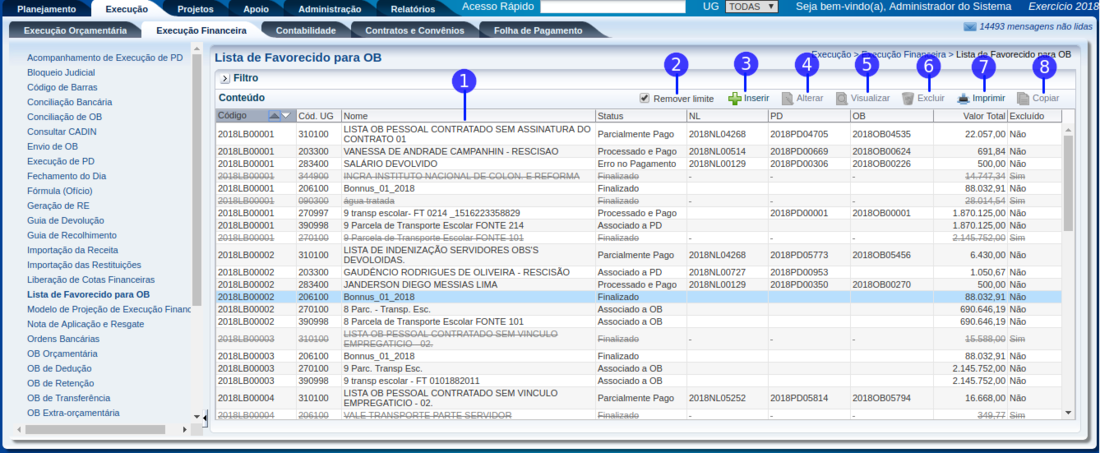Click the Imprimir printer icon
Screen dimensions: 1100x453
pos(964,99)
